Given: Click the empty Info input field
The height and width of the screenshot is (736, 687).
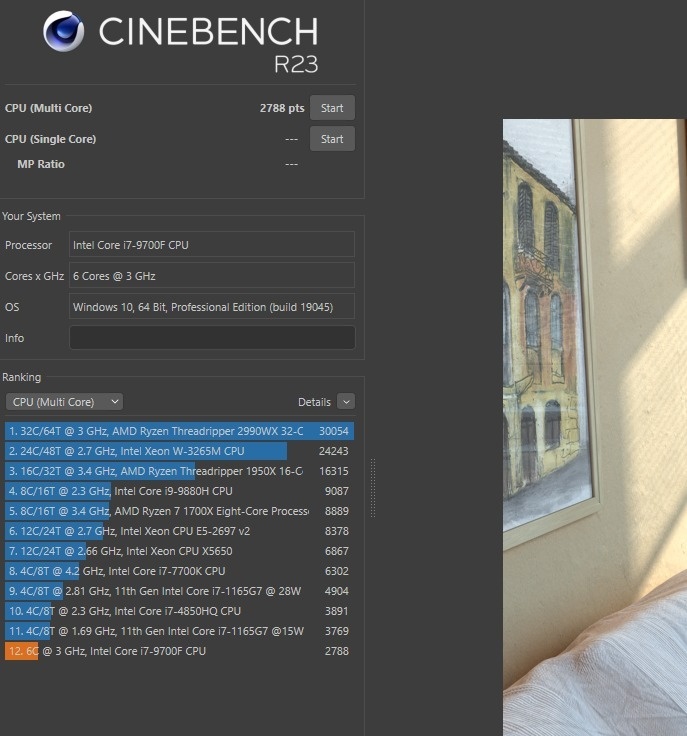Looking at the screenshot, I should coord(212,338).
